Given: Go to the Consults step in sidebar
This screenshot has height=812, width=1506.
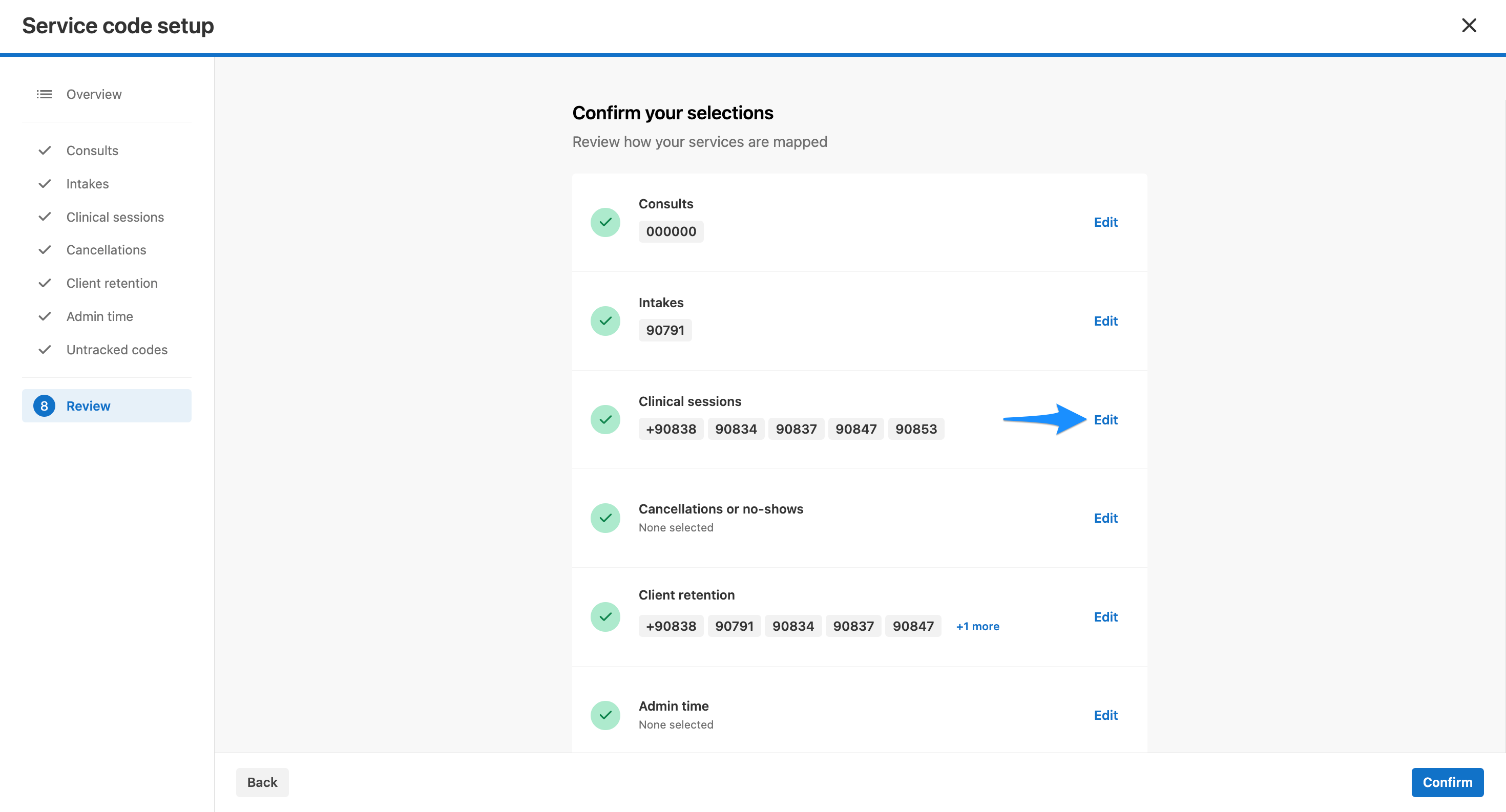Looking at the screenshot, I should point(92,150).
